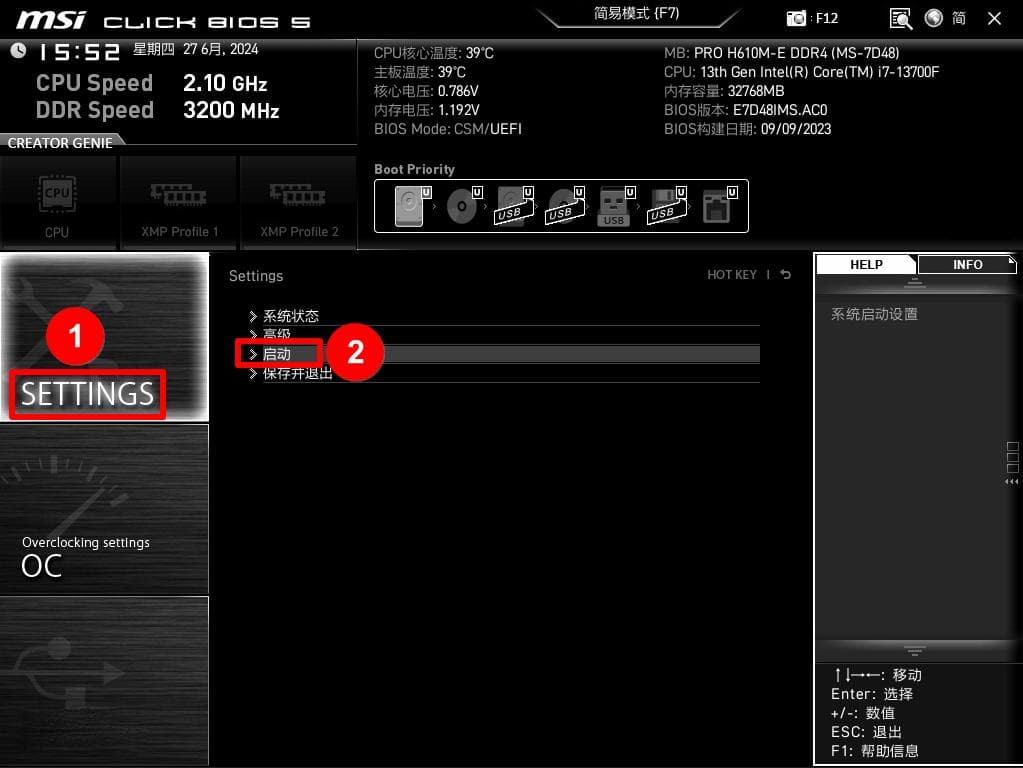Click the Boot Priority heading

coord(414,170)
